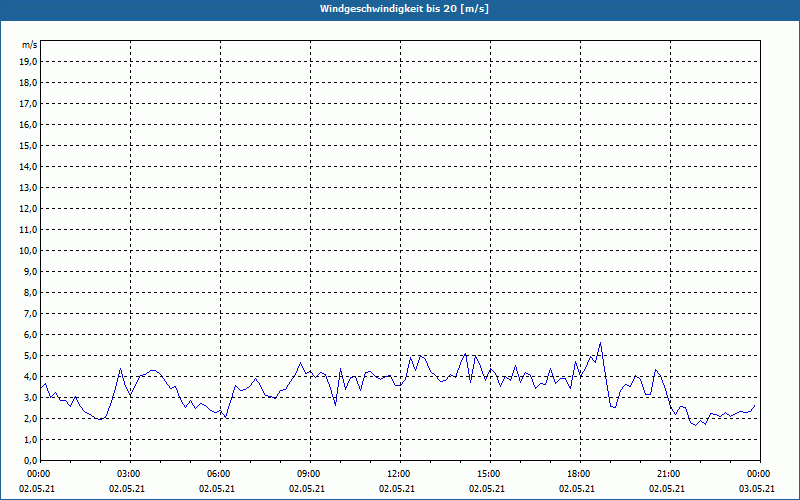Viewport: 800px width, 500px height.
Task: Click the 5,0 y-axis value
Action: tap(30, 356)
